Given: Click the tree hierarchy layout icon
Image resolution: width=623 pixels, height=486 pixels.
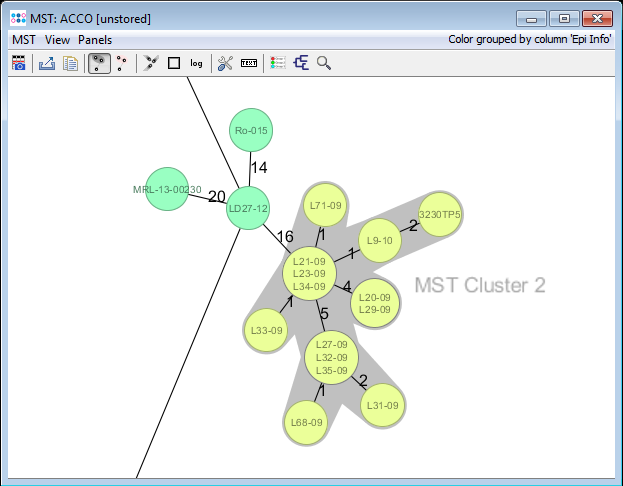Looking at the screenshot, I should click(300, 63).
